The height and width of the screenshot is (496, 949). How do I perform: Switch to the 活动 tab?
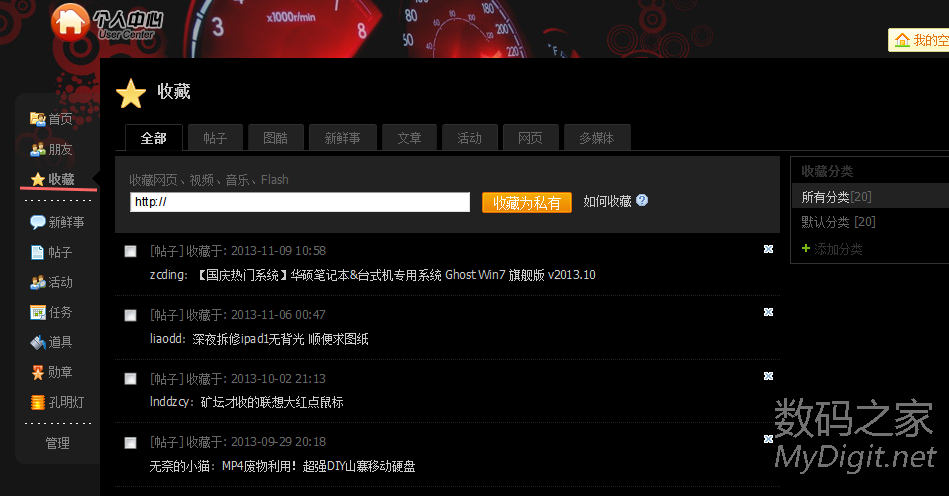pyautogui.click(x=470, y=138)
